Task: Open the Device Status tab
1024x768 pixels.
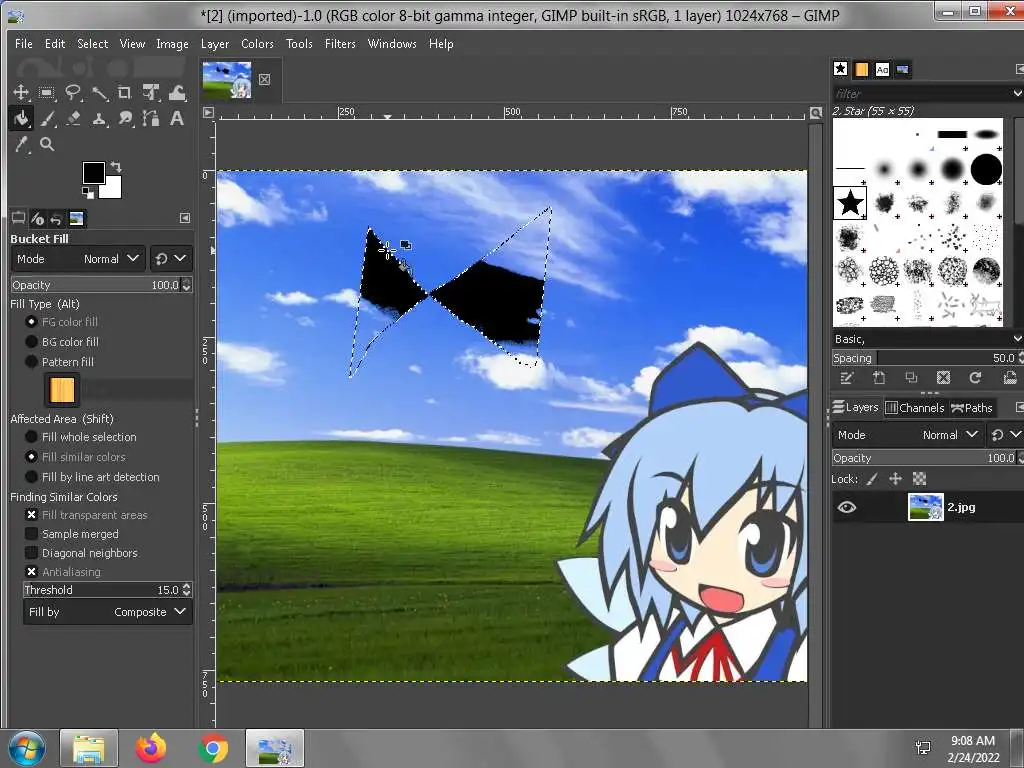Action: (37, 219)
